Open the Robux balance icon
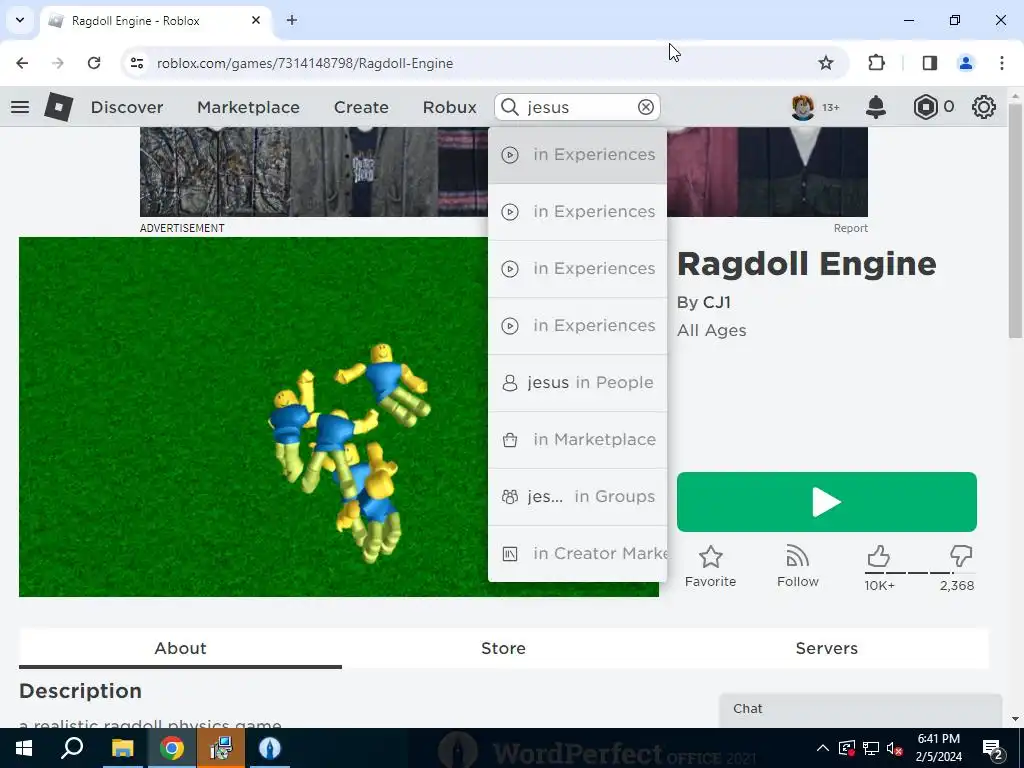This screenshot has width=1024, height=768. pyautogui.click(x=925, y=107)
